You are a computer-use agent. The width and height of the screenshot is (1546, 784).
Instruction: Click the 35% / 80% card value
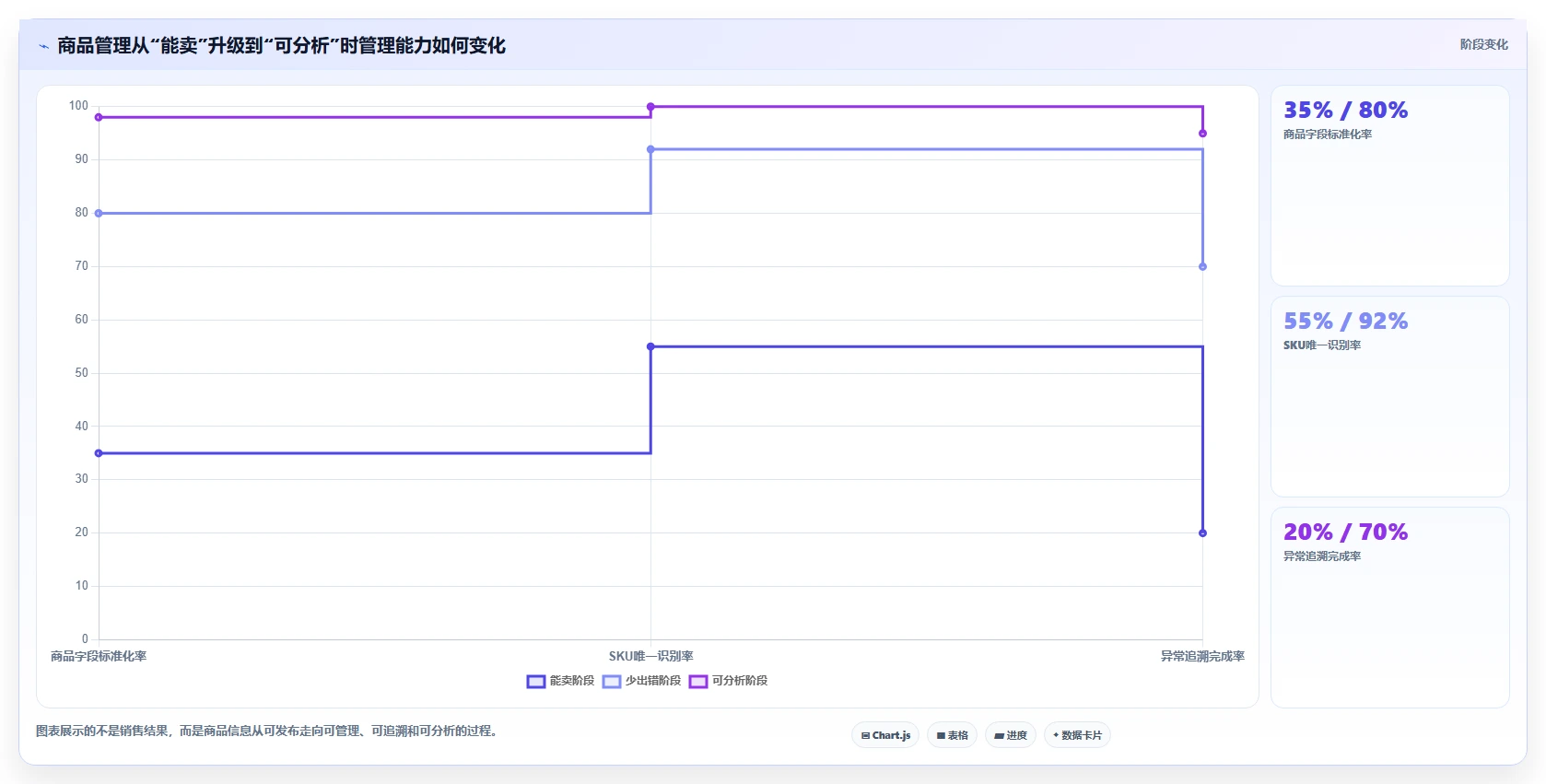(x=1345, y=111)
